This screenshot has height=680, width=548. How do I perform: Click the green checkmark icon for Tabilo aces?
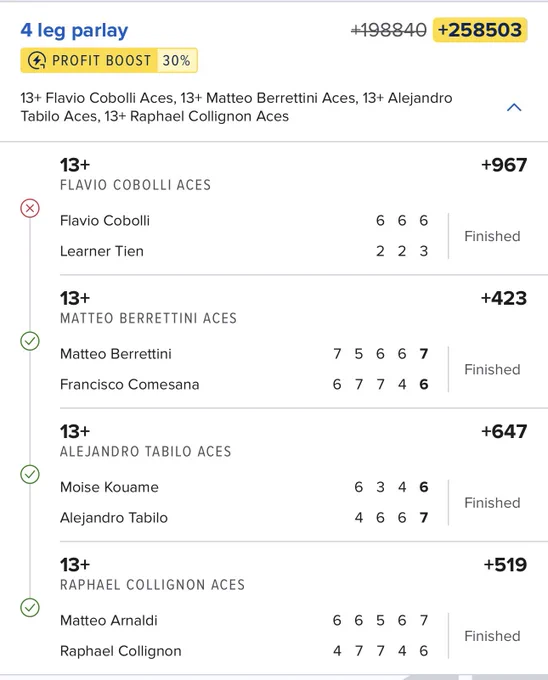point(30,474)
